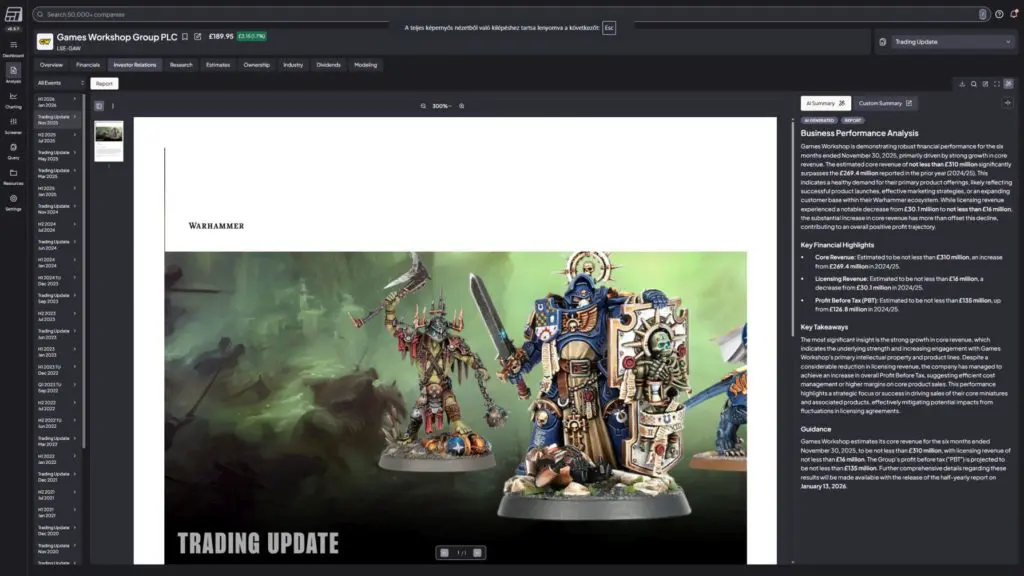Switch to the Overview tab
The image size is (1024, 576).
click(x=51, y=65)
